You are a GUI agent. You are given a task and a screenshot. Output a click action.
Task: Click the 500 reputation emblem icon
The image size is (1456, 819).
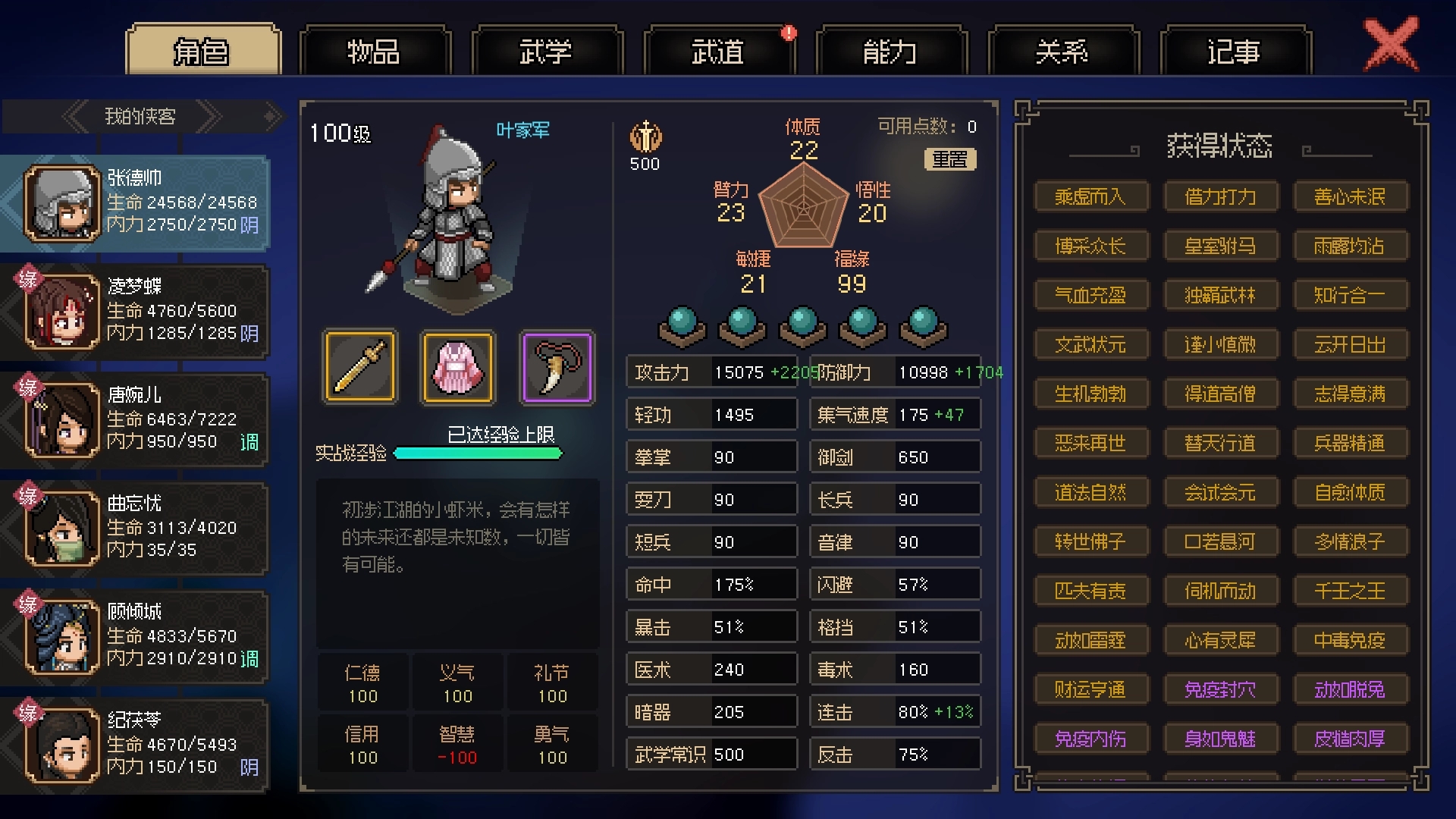click(645, 136)
